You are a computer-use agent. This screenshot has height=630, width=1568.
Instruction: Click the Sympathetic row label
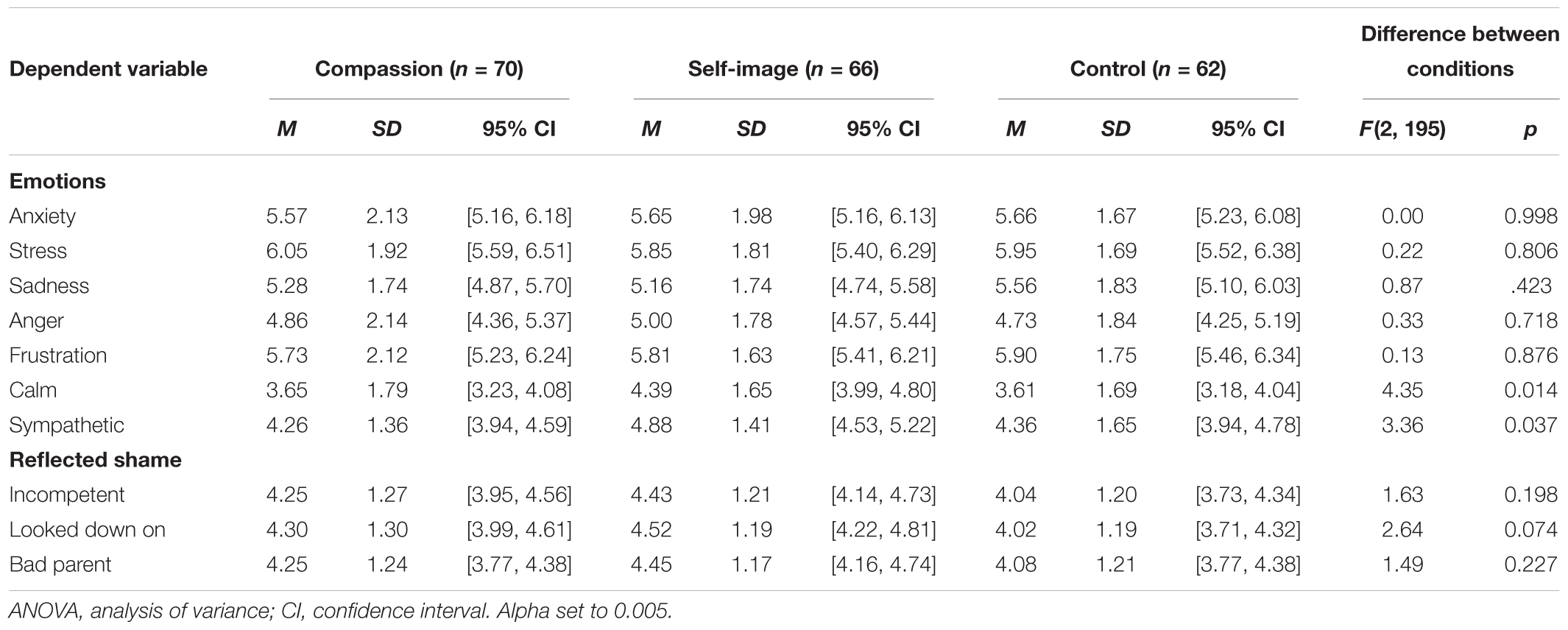[x=67, y=425]
